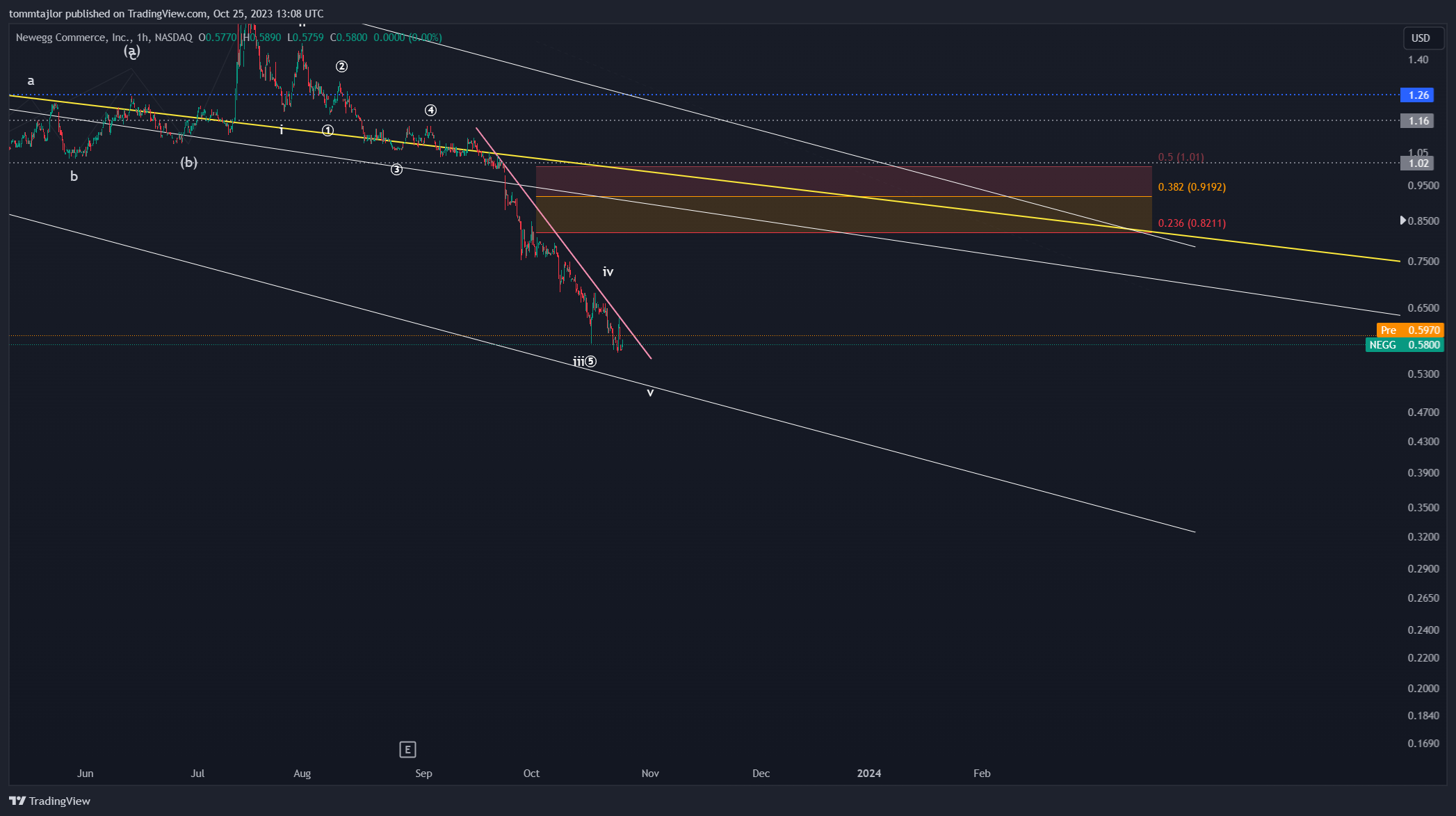Click the Aug time axis label
This screenshot has width=1456, height=816.
click(x=302, y=774)
